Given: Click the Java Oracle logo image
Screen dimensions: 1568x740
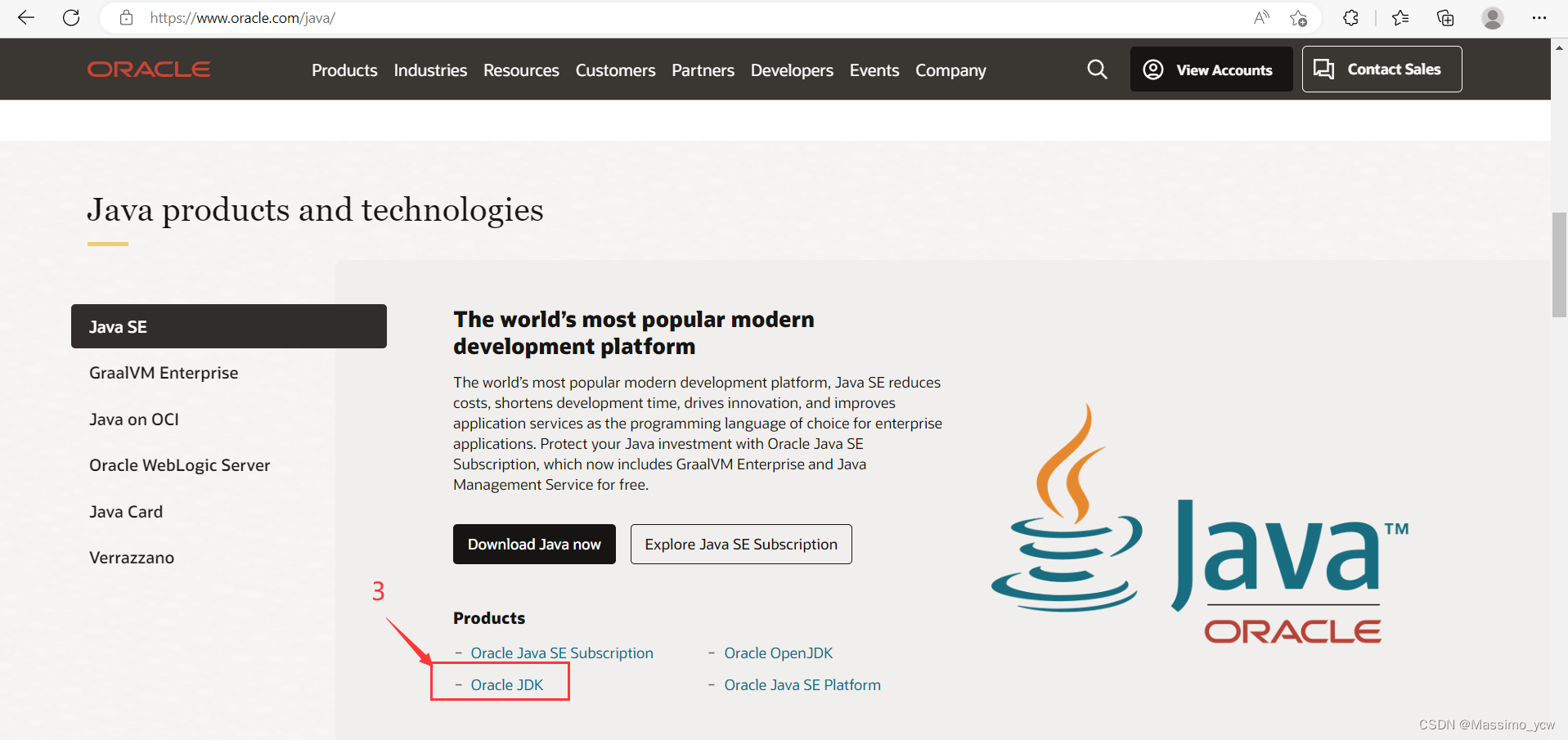Looking at the screenshot, I should click(x=1200, y=524).
